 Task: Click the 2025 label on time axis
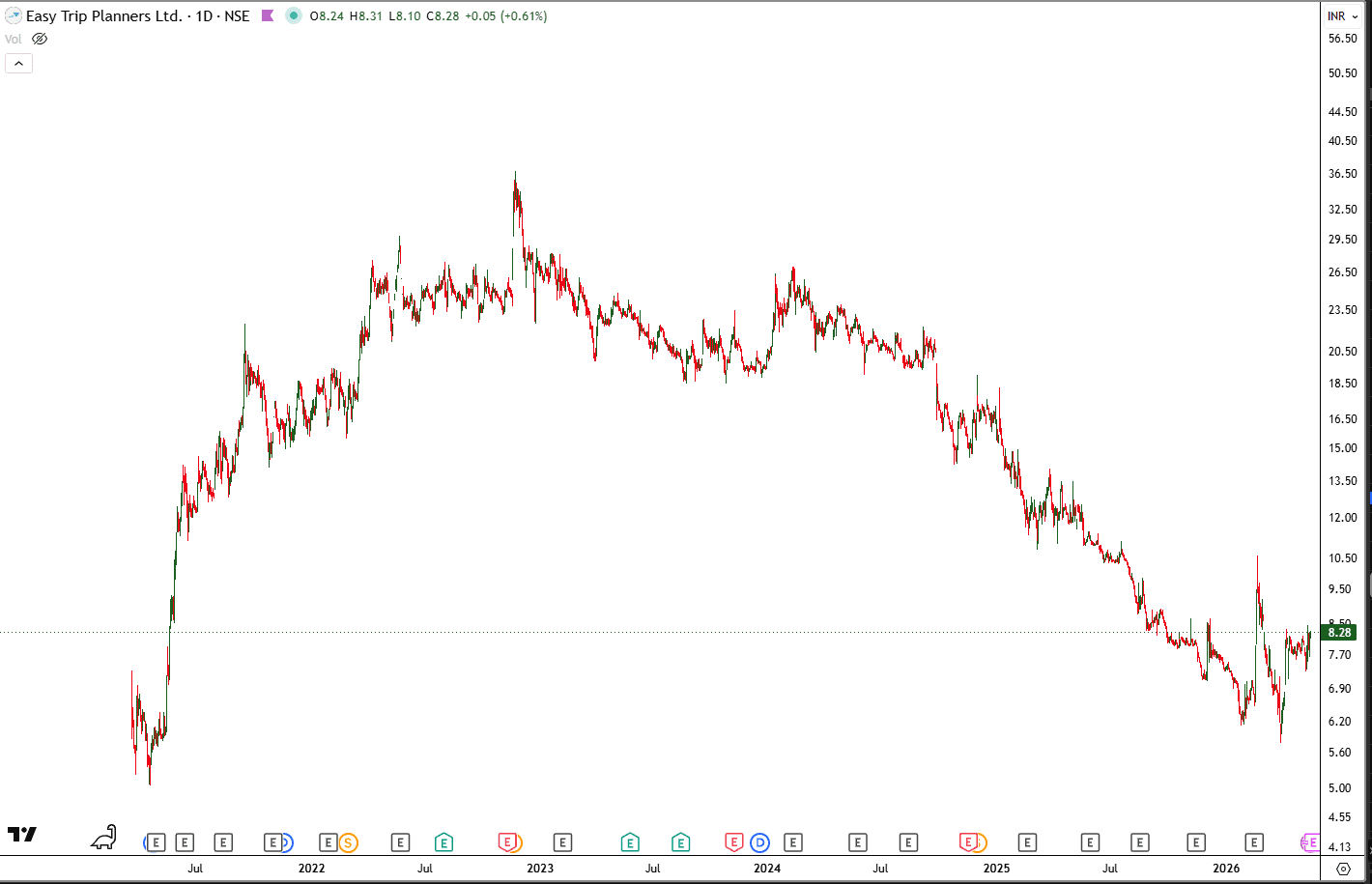click(x=996, y=869)
